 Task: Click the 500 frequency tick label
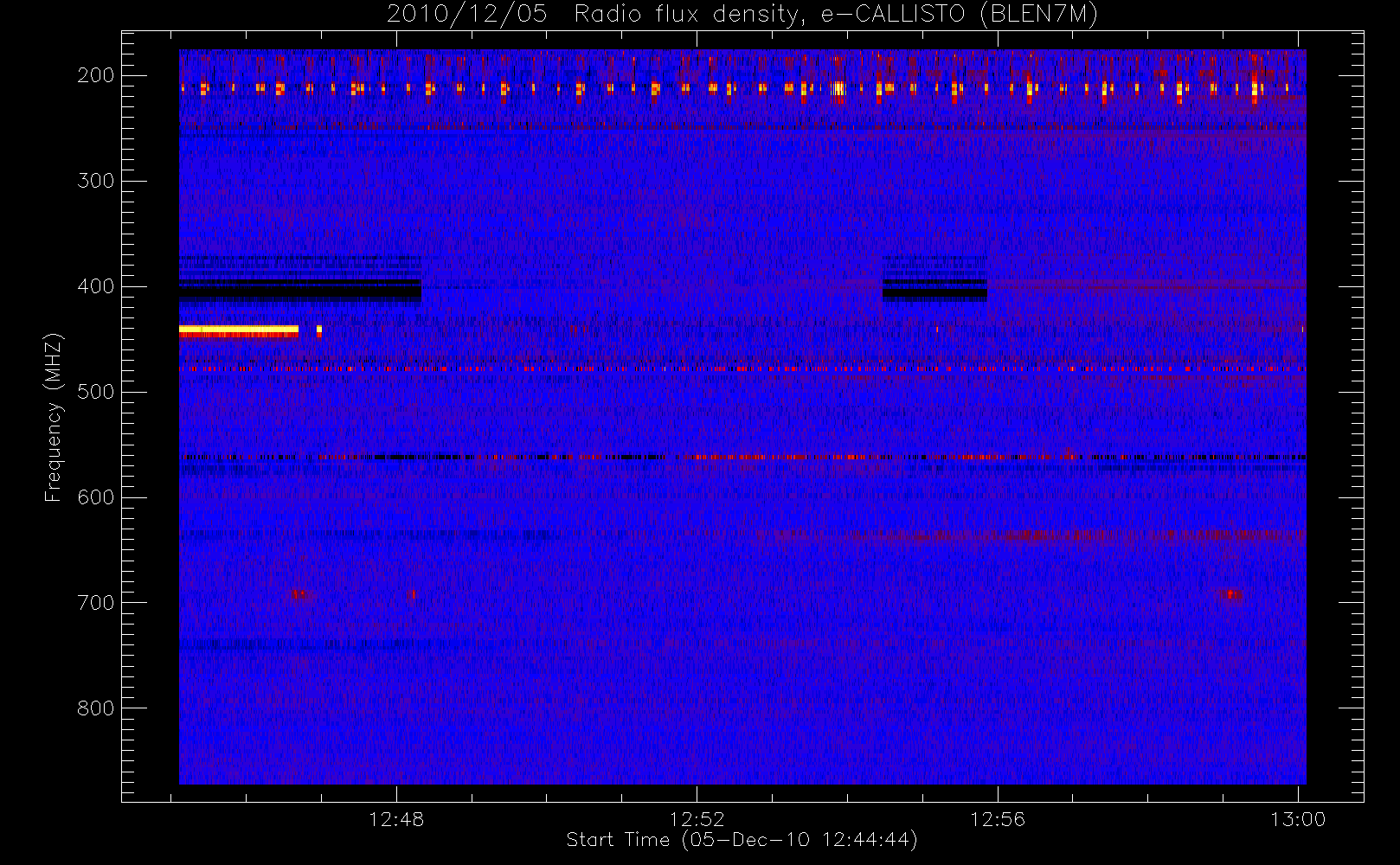(x=96, y=392)
